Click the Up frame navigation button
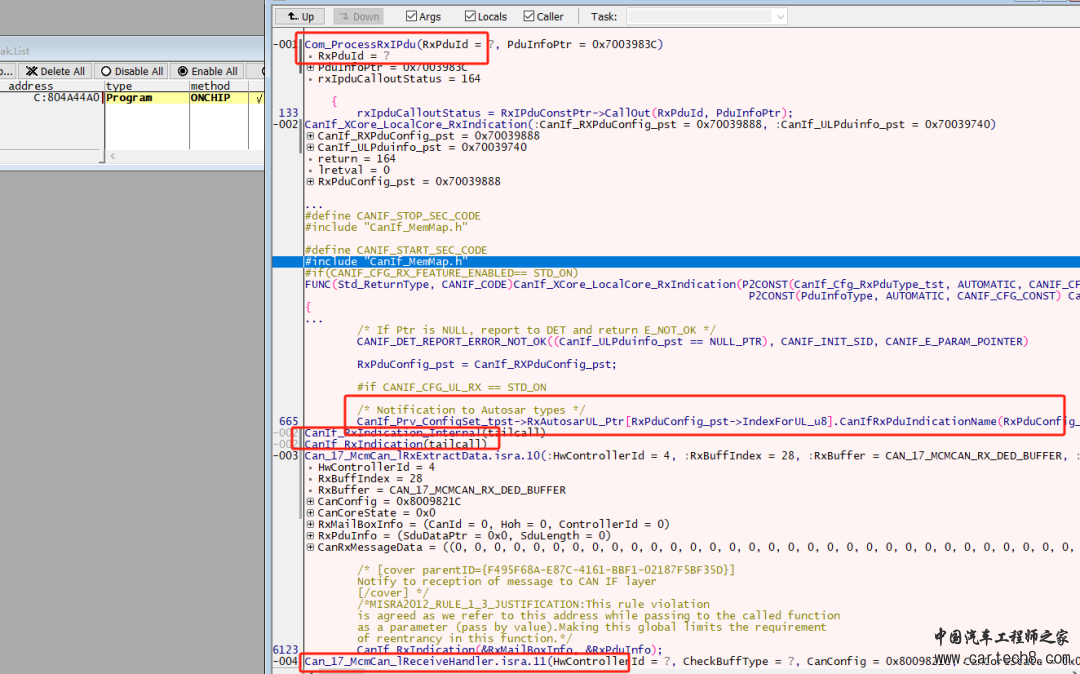This screenshot has width=1080, height=674. tap(301, 17)
